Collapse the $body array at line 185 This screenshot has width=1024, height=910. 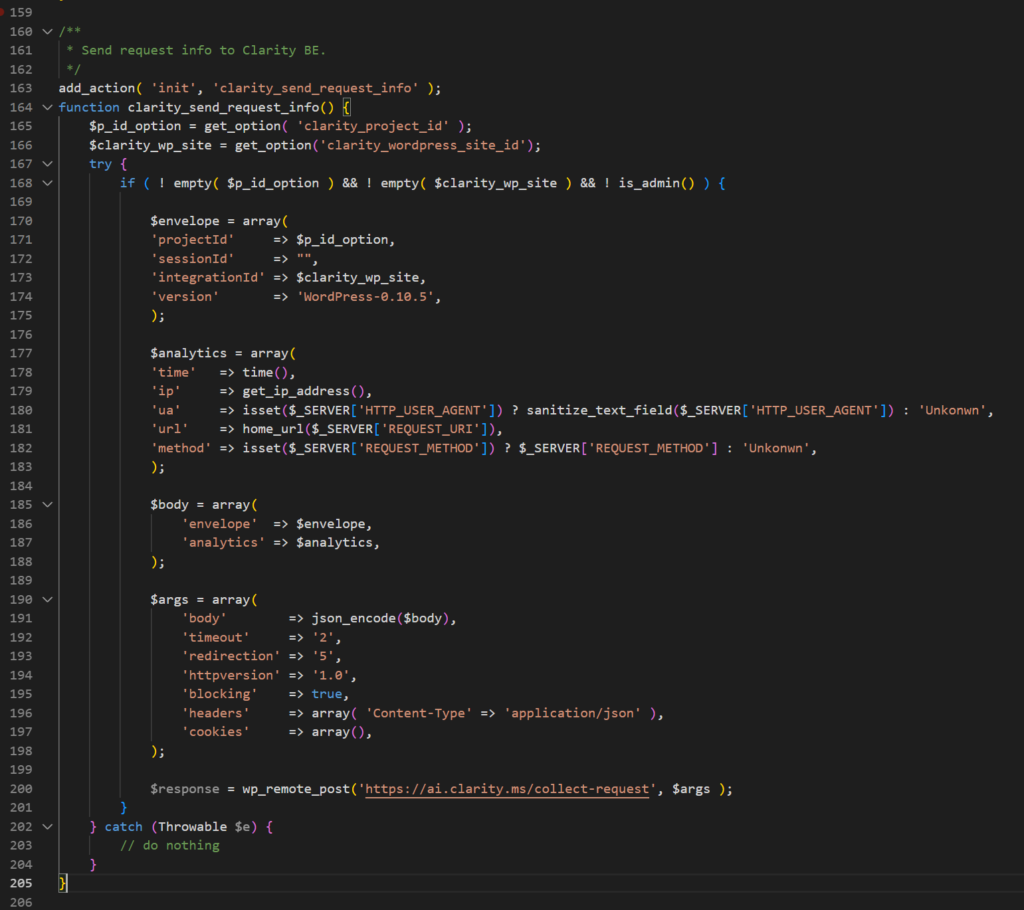click(47, 505)
